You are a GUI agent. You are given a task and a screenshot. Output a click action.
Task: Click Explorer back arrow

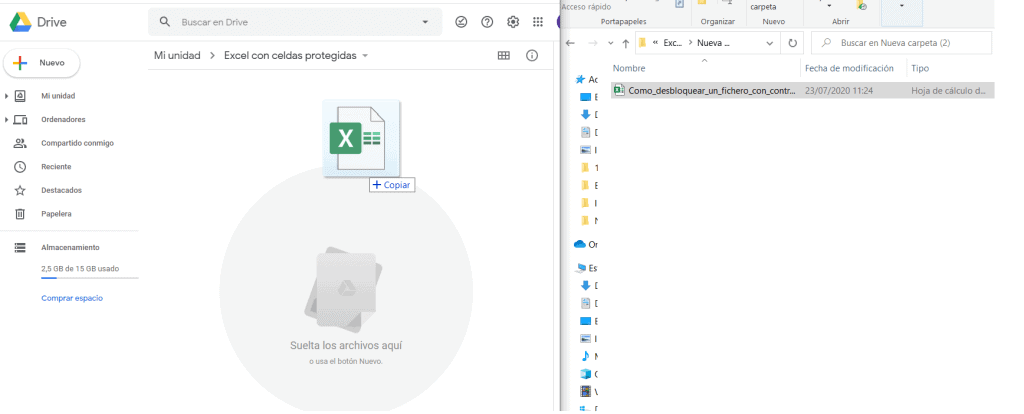[570, 43]
